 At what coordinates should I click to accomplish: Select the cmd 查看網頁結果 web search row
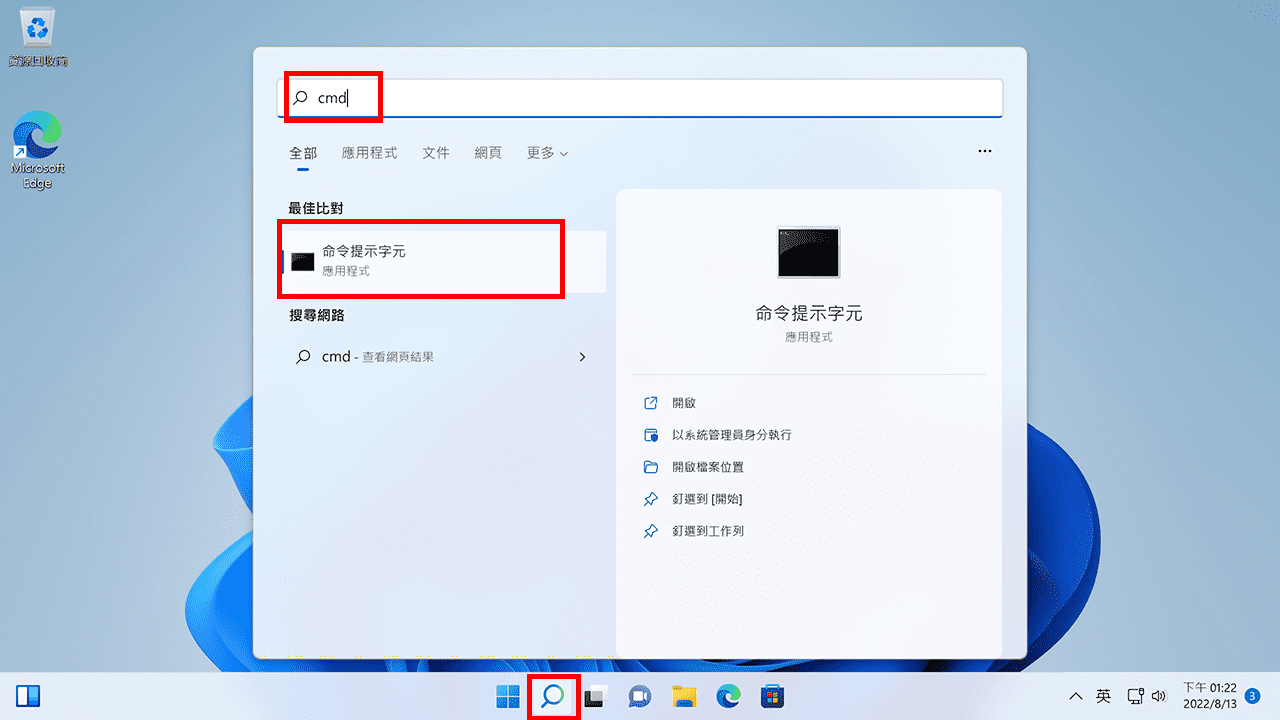point(442,357)
